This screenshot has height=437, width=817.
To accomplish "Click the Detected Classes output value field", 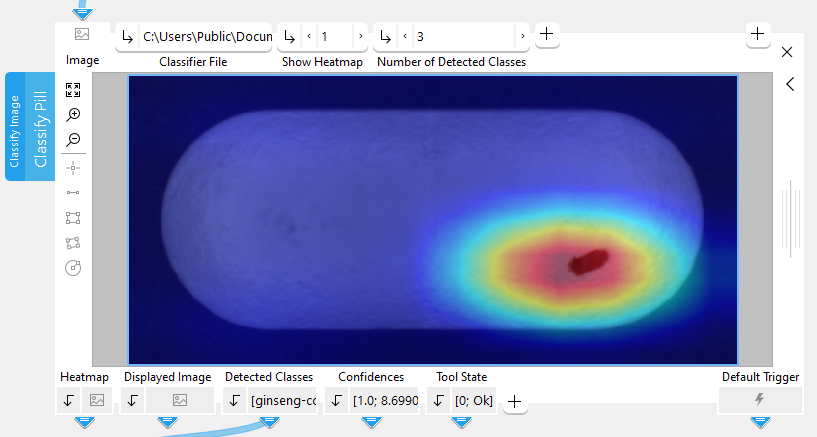I will coord(283,401).
